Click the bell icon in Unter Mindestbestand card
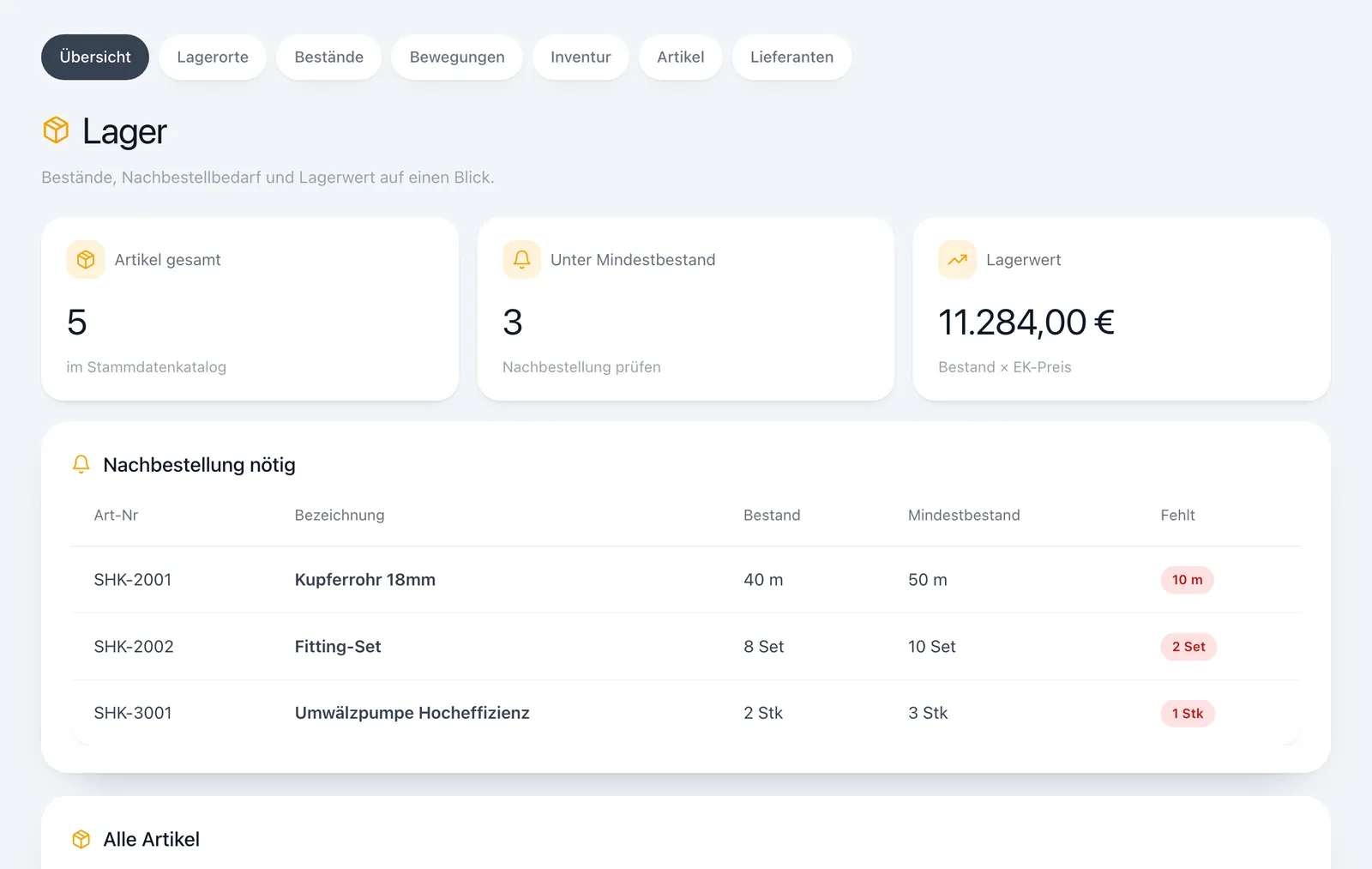1372x869 pixels. (521, 260)
